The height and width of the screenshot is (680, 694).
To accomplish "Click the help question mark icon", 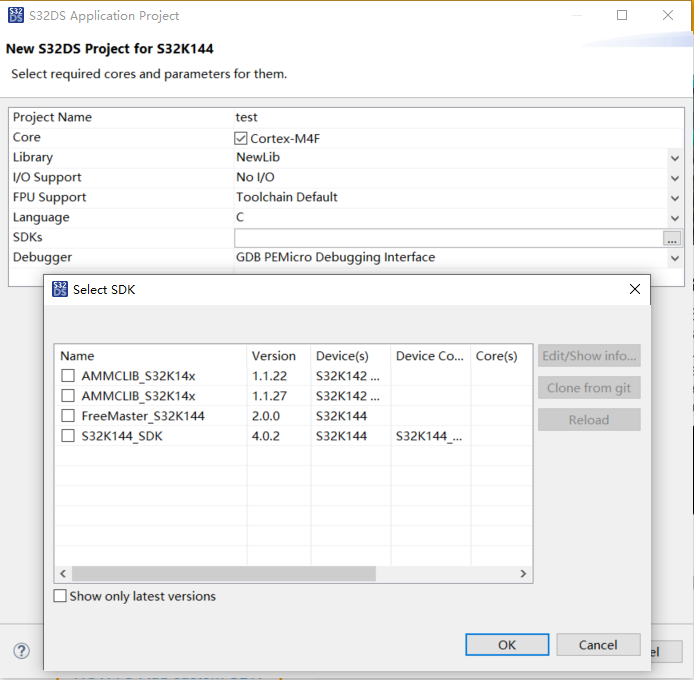I will tap(21, 651).
